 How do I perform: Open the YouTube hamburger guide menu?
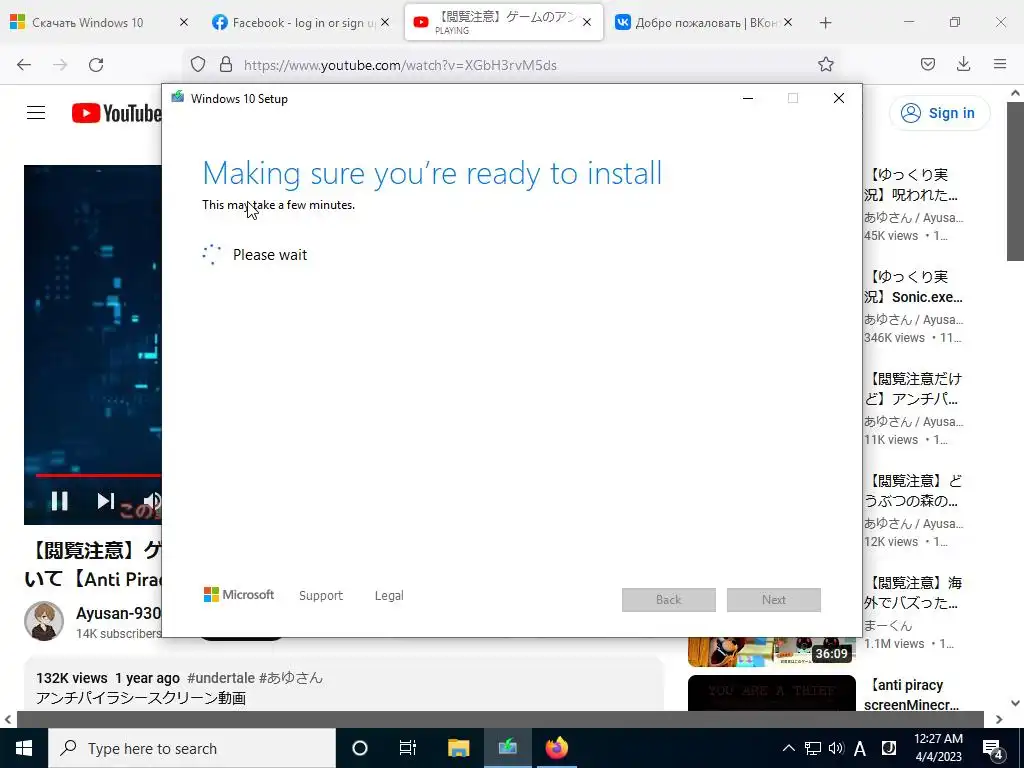[36, 113]
